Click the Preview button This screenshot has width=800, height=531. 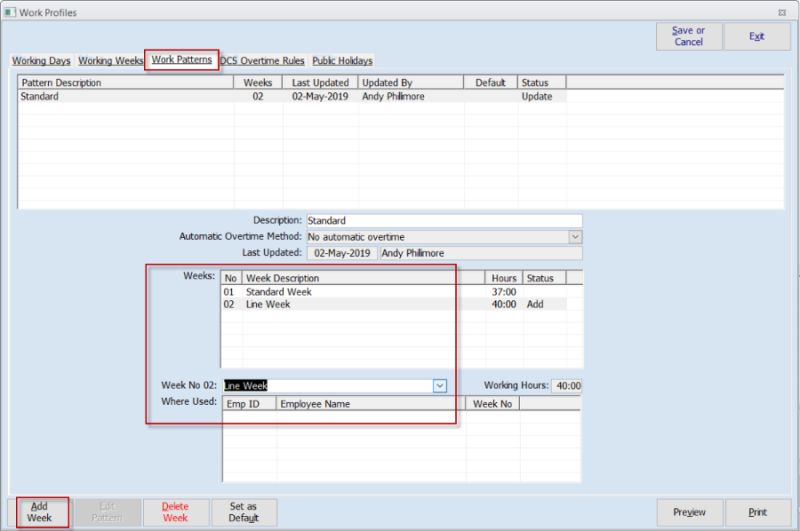[689, 512]
